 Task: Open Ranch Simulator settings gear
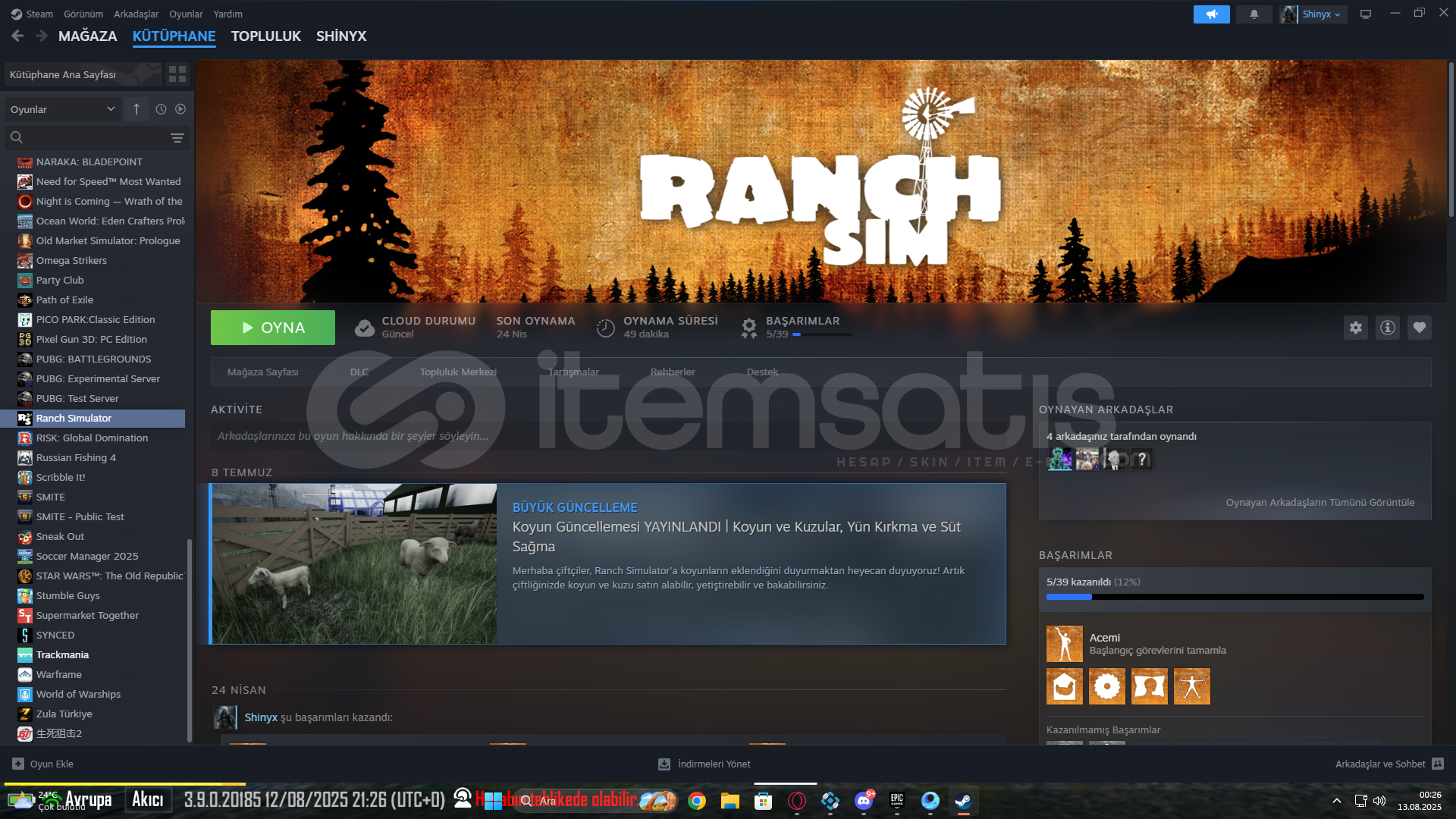coord(1356,328)
